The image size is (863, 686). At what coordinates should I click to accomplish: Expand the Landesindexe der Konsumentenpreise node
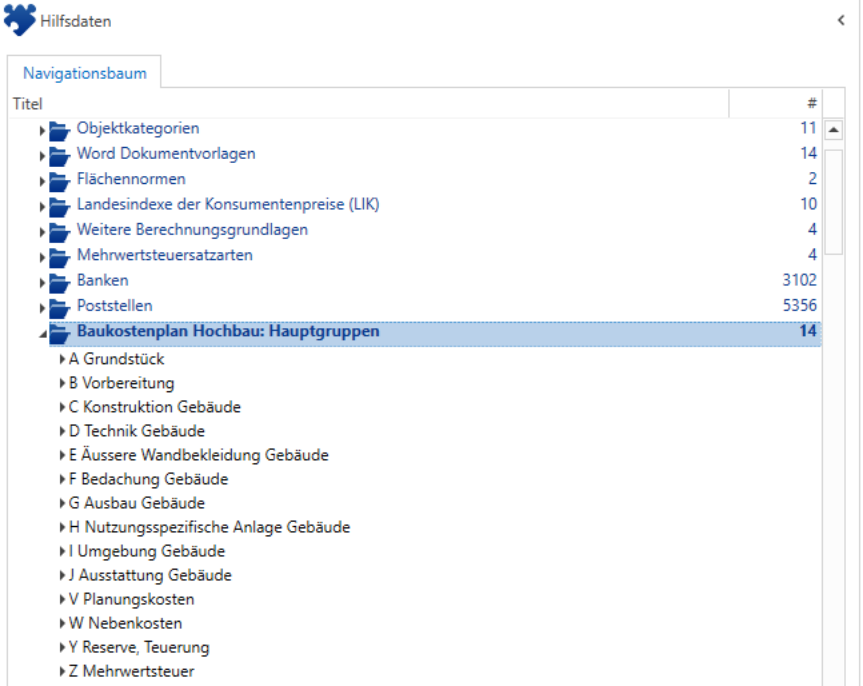(x=42, y=206)
